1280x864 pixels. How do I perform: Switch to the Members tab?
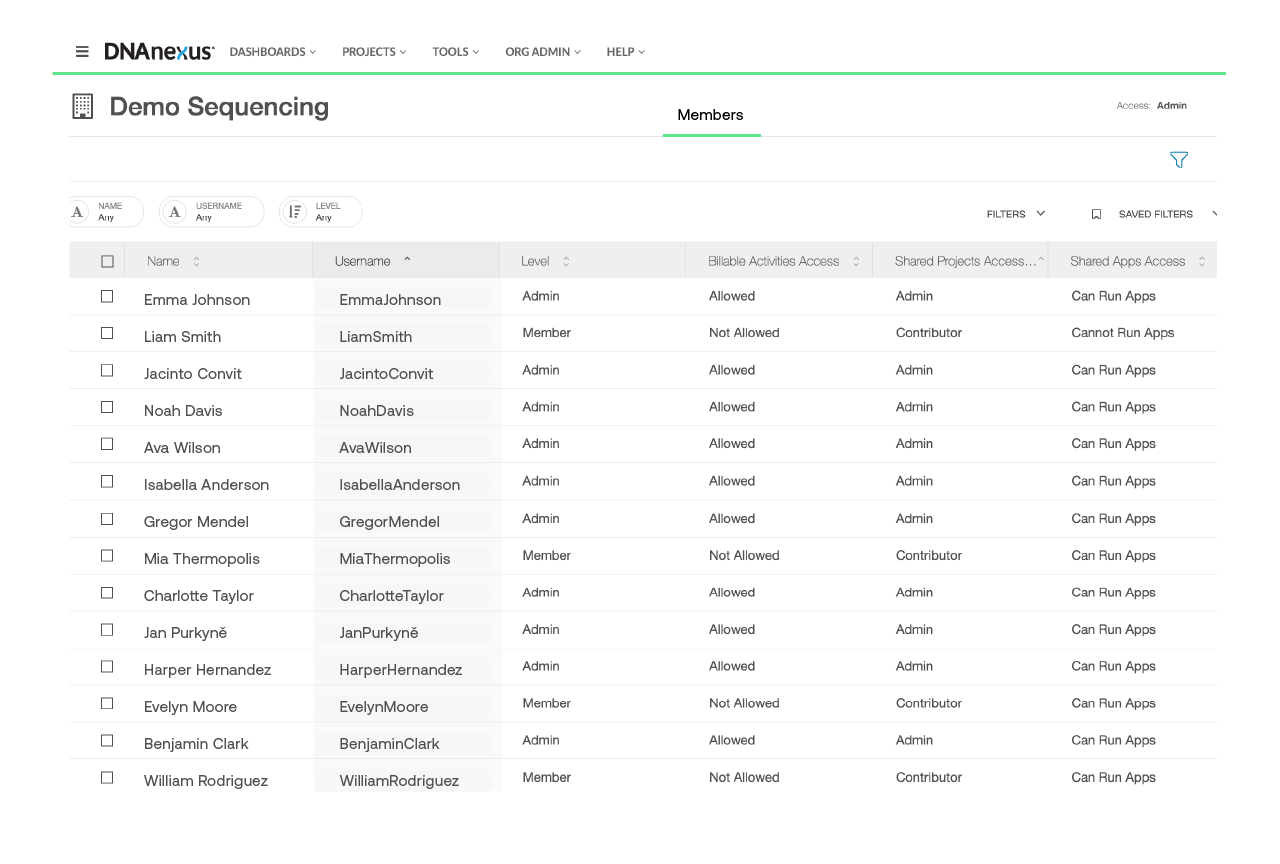coord(710,115)
